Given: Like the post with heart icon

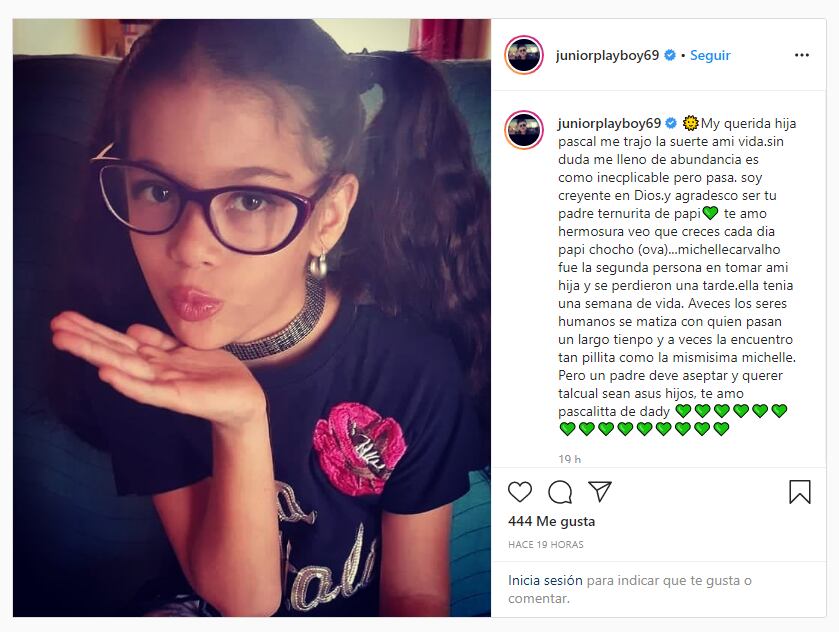Looking at the screenshot, I should (520, 491).
